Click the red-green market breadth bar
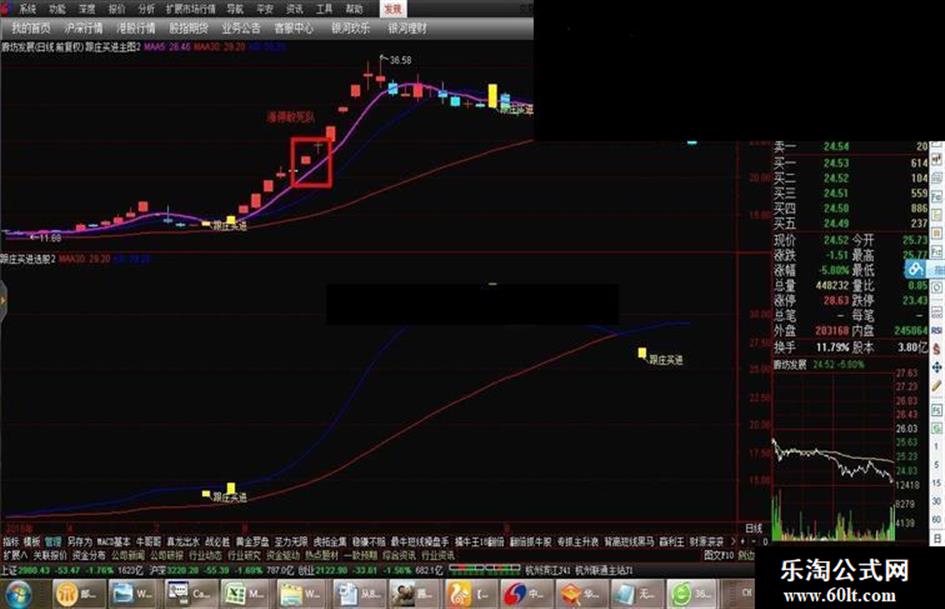 [x=484, y=568]
